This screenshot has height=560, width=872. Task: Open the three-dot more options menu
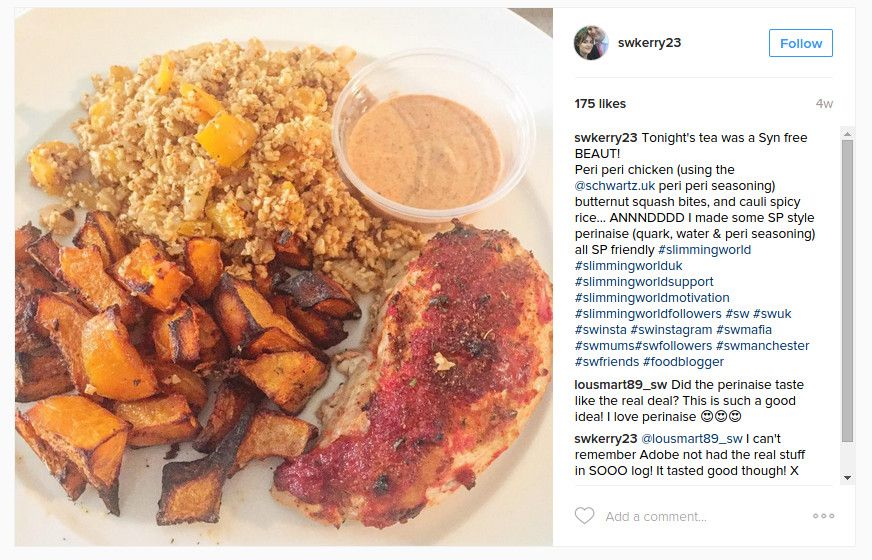[x=823, y=516]
